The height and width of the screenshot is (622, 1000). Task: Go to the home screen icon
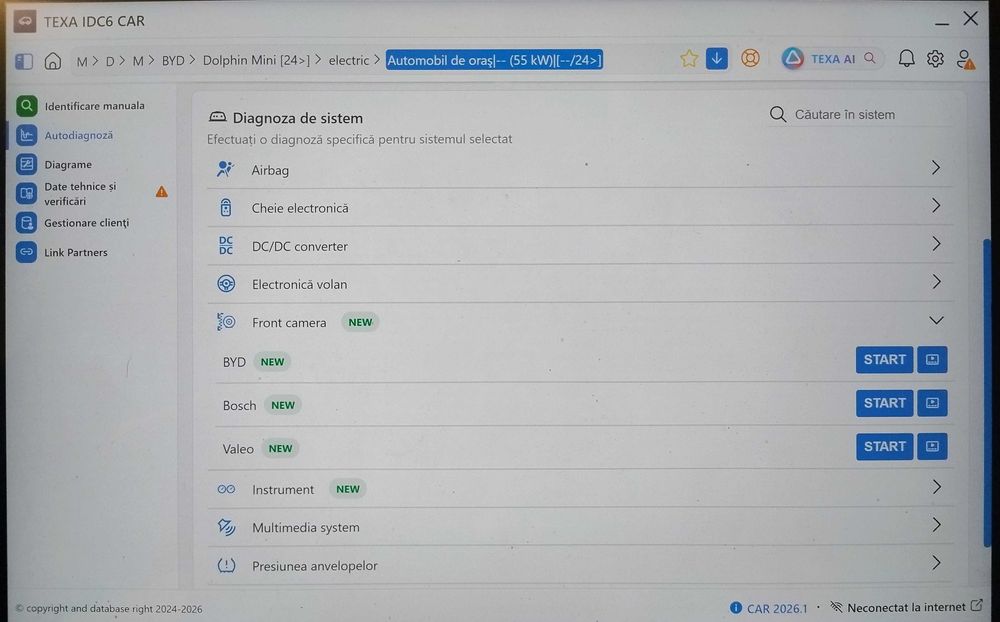point(53,61)
